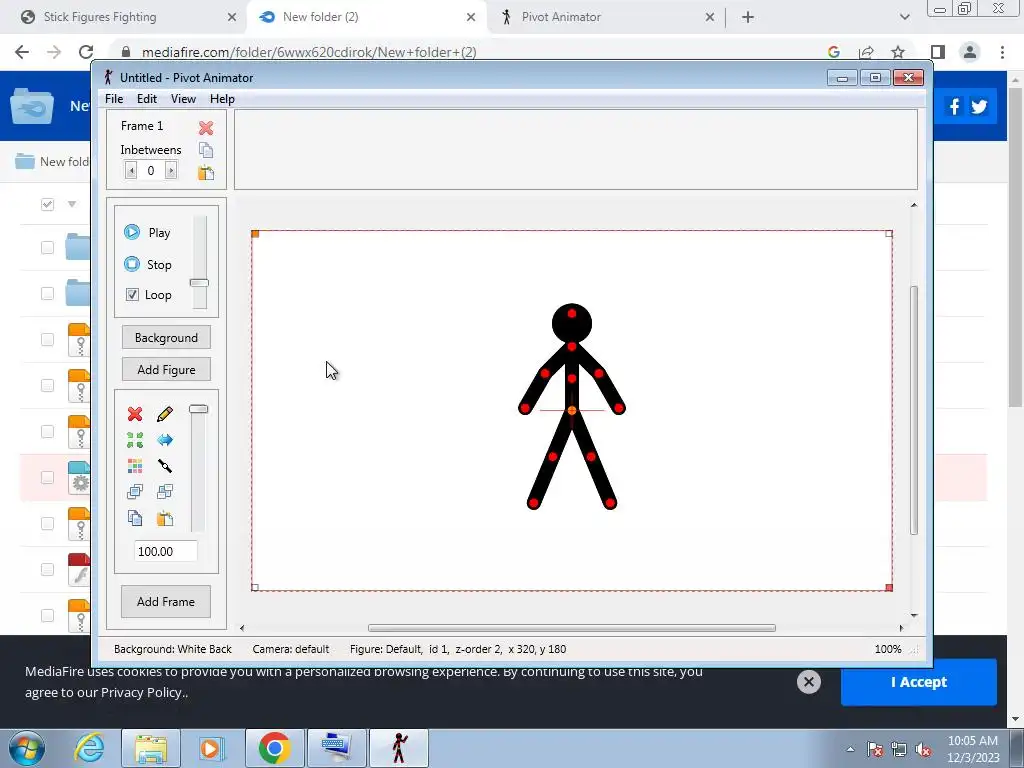
Task: Click the stickman head red handle
Action: [x=572, y=313]
